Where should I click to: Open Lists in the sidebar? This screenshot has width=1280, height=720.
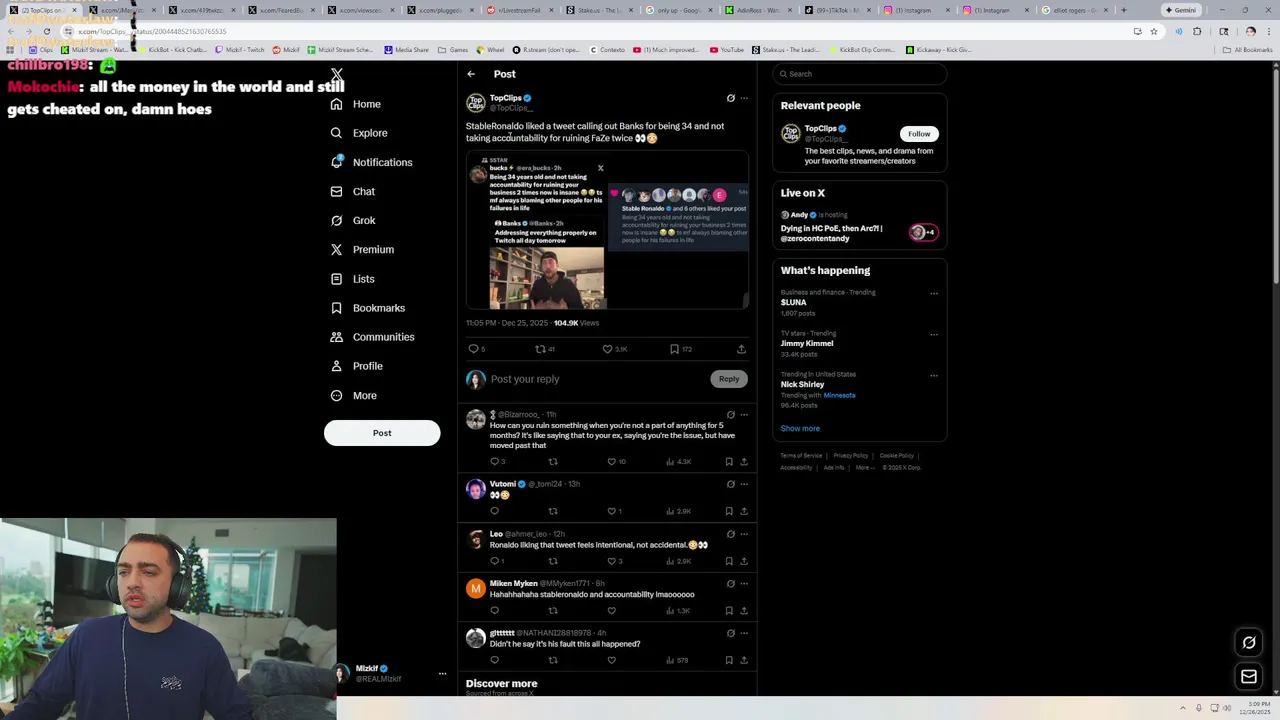(352, 279)
